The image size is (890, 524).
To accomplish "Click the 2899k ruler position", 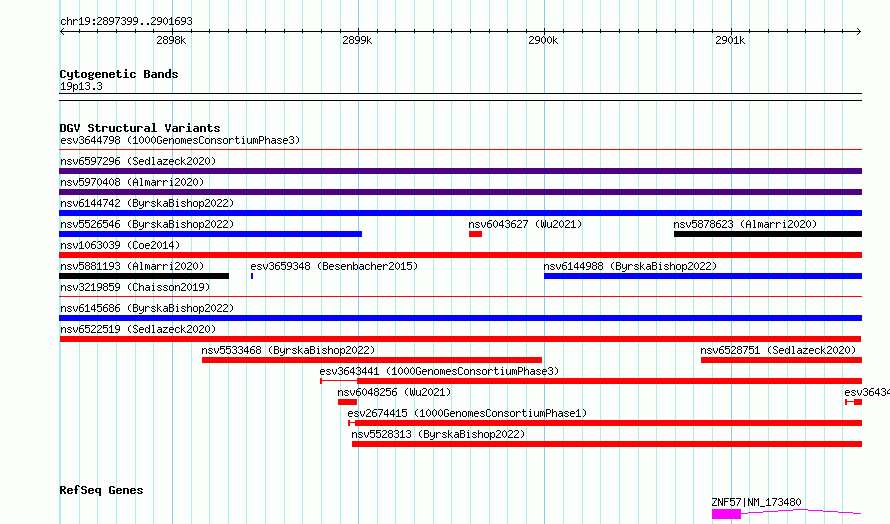I will point(358,40).
